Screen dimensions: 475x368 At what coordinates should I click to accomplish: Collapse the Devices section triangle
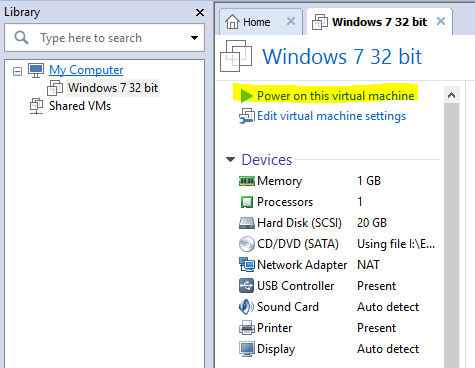pyautogui.click(x=230, y=160)
